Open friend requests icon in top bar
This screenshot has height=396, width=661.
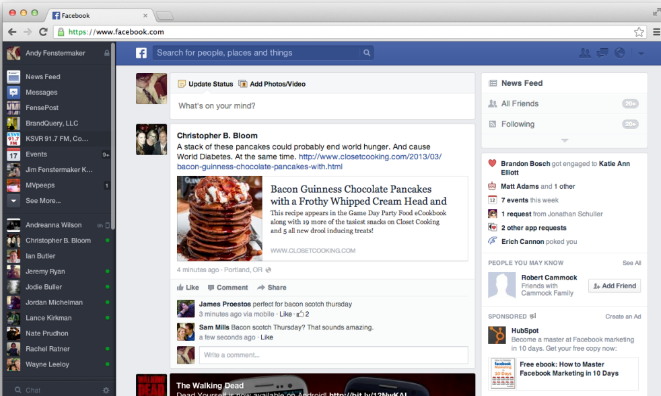tap(585, 53)
